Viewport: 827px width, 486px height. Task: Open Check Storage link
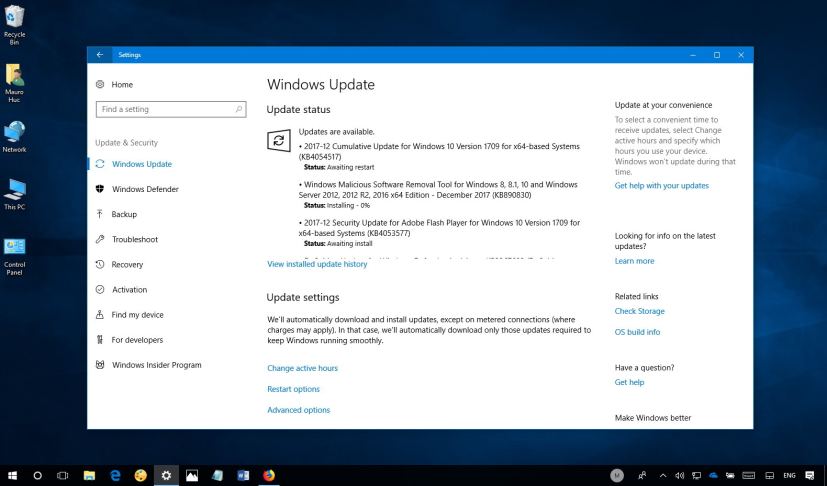coord(639,311)
